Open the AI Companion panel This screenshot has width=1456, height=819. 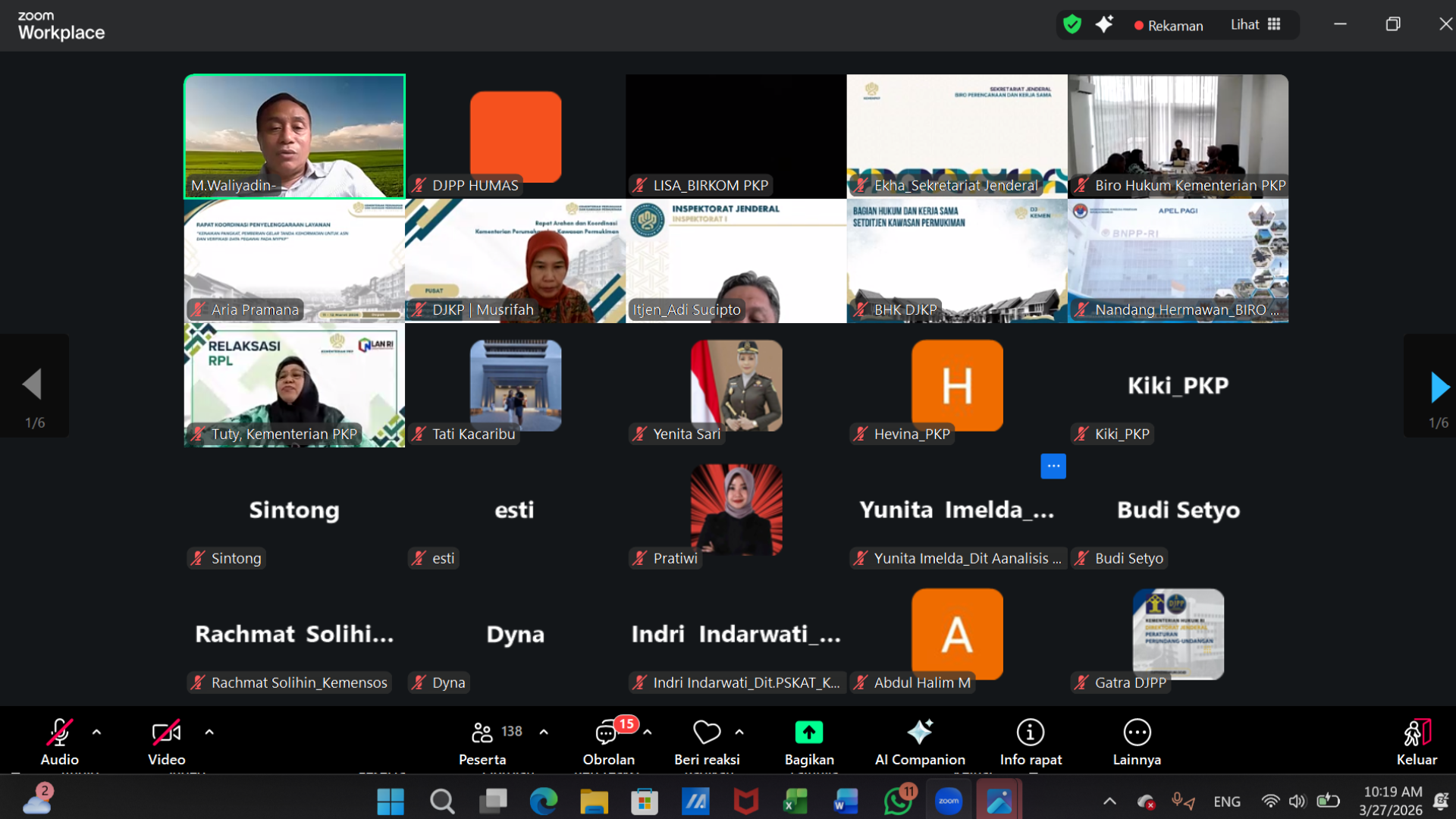coord(919,733)
